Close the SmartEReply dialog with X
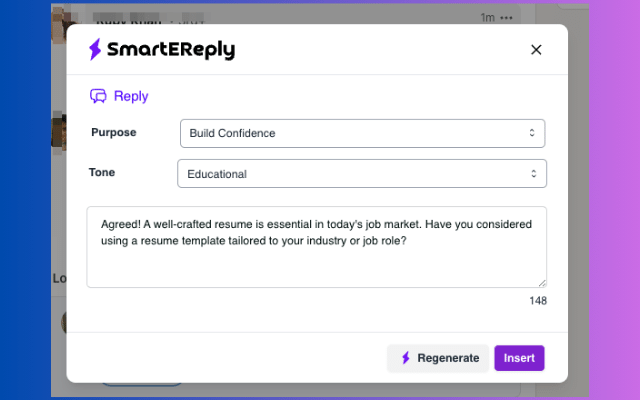This screenshot has height=400, width=640. [x=536, y=50]
